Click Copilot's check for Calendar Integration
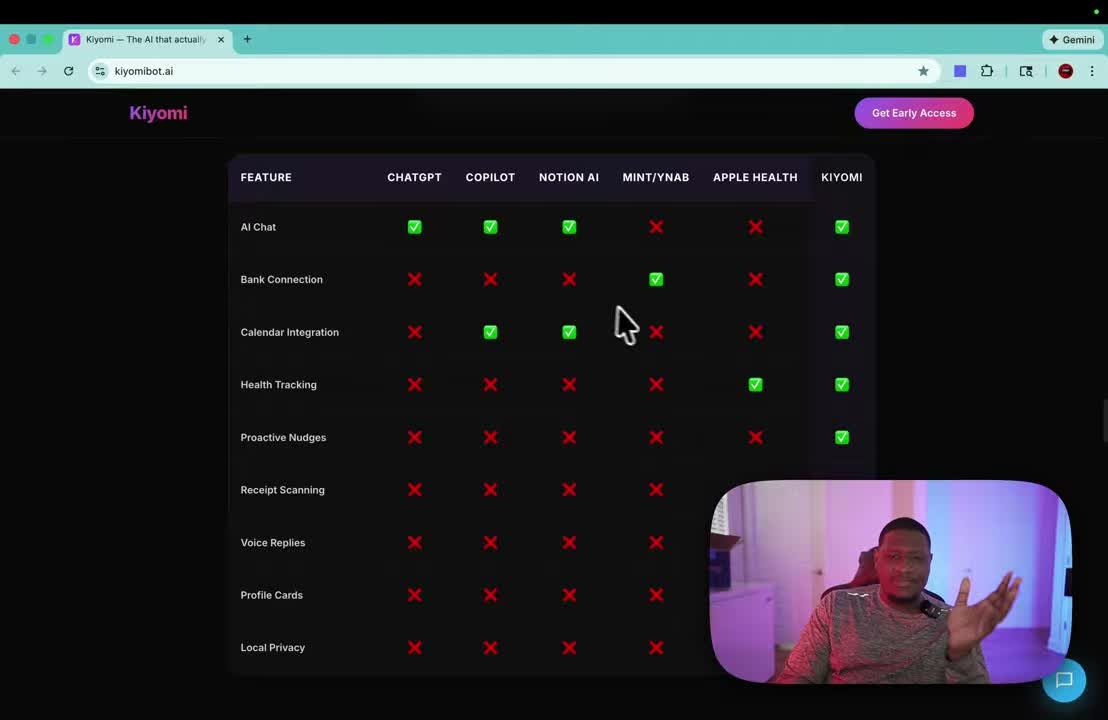Image resolution: width=1108 pixels, height=720 pixels. point(490,332)
